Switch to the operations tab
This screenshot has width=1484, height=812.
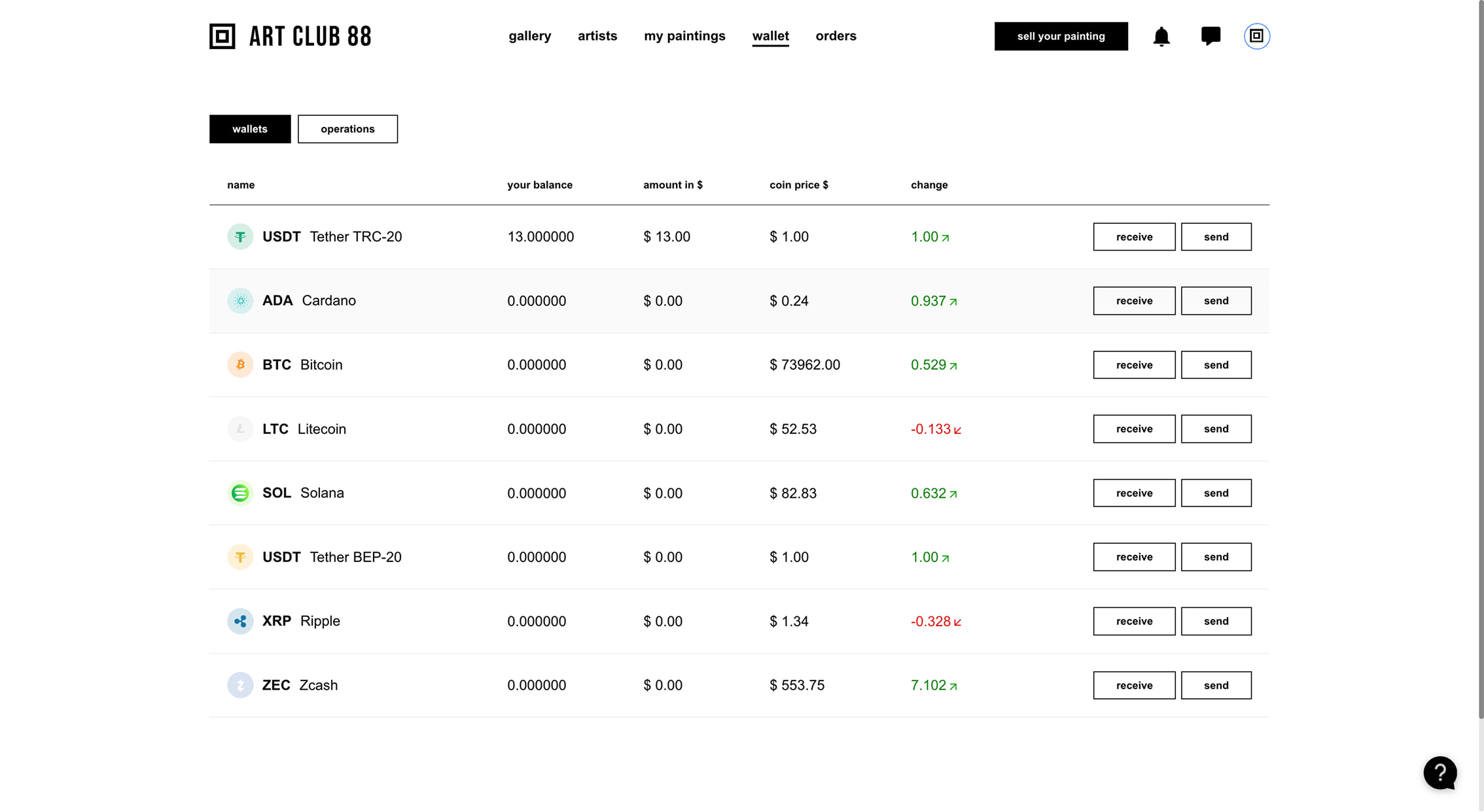347,129
